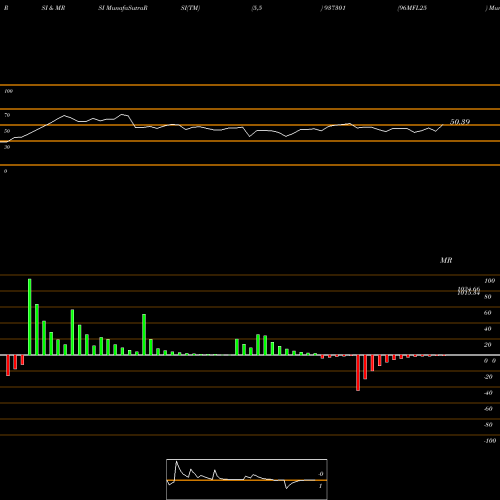
Task: Click the '70' label on RSI axis
Action: (x=7, y=115)
